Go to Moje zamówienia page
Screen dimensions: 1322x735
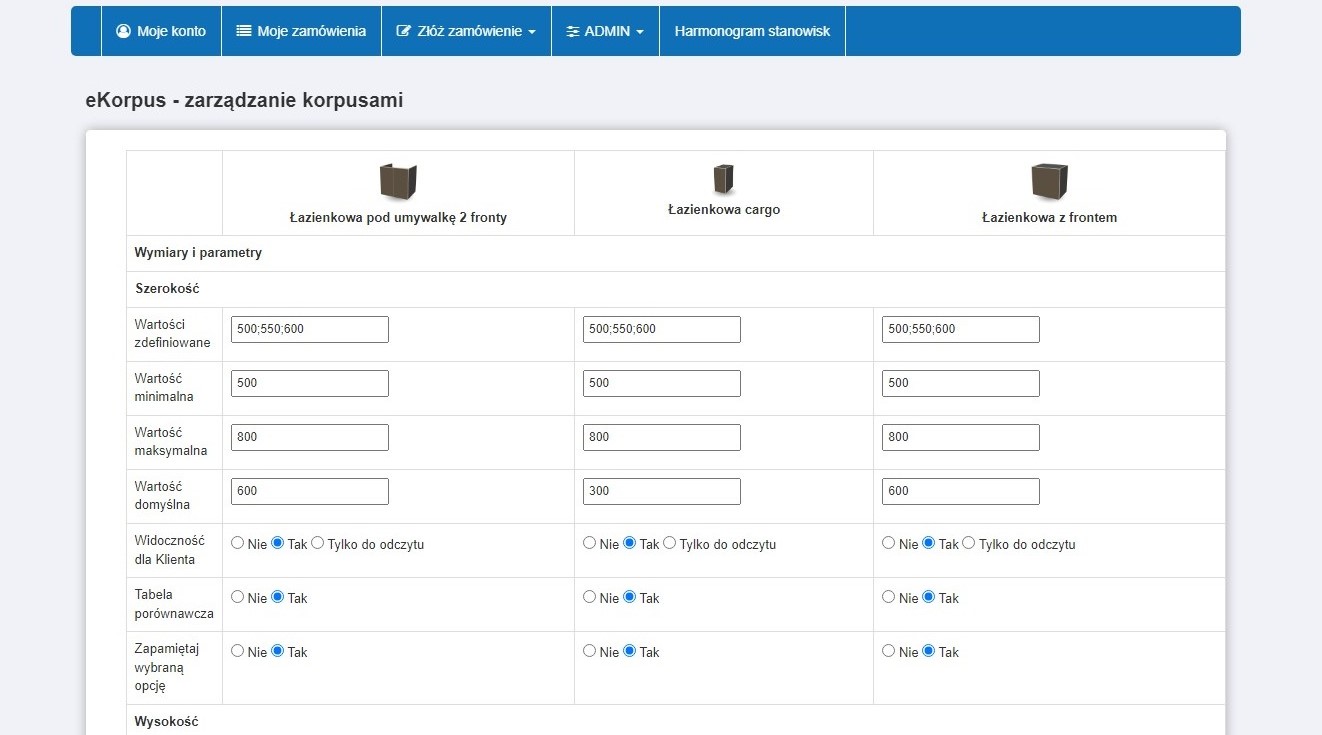click(301, 31)
